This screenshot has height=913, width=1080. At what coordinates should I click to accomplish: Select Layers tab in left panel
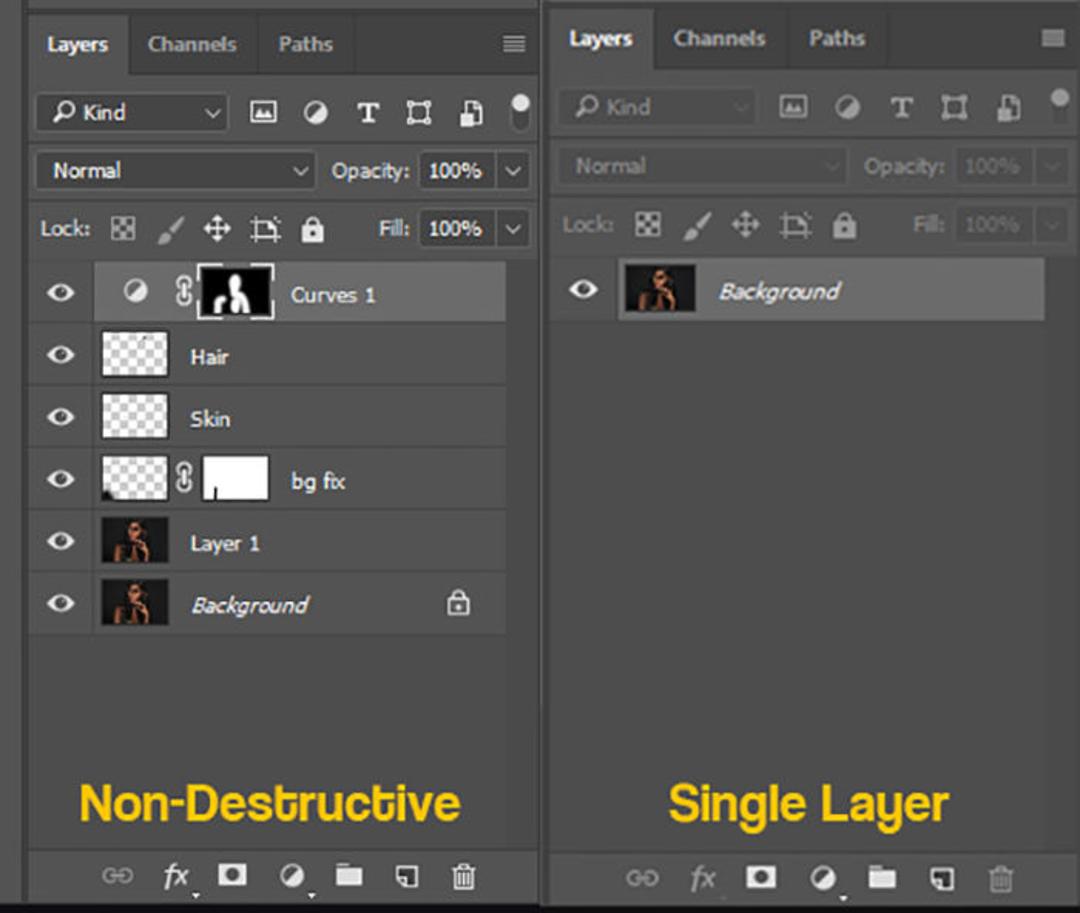[78, 45]
